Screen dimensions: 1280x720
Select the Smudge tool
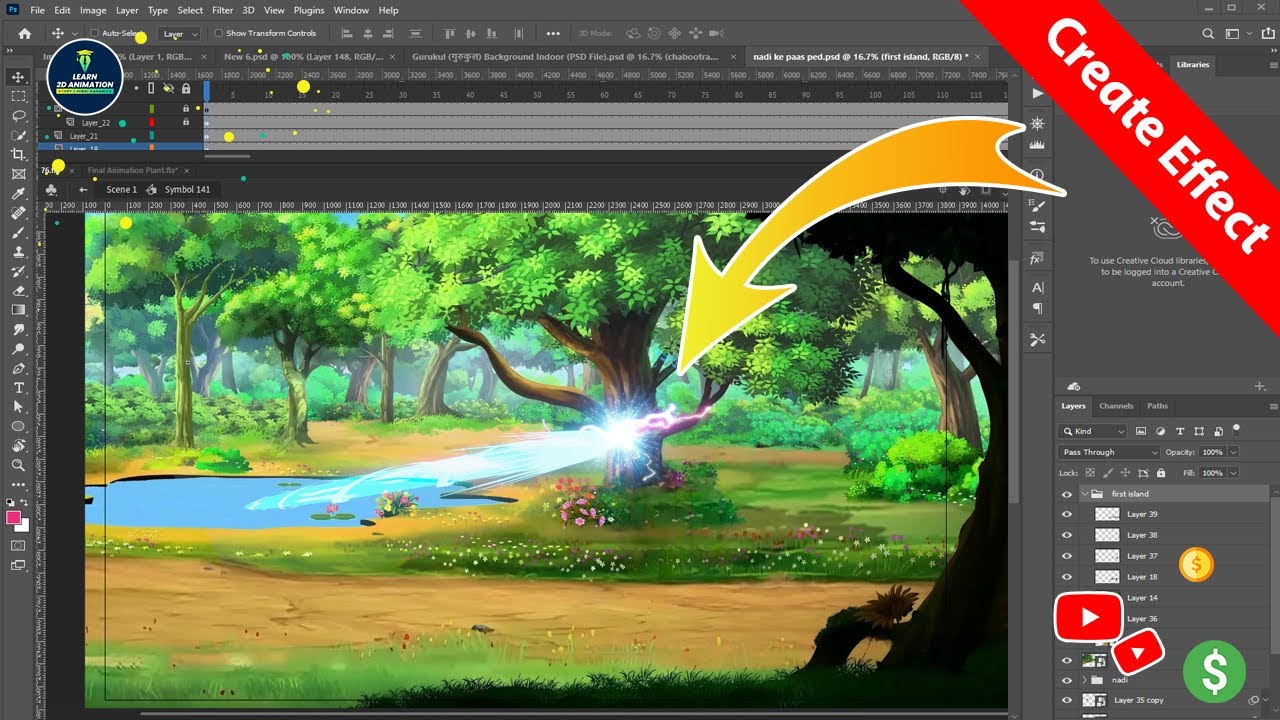[18, 329]
